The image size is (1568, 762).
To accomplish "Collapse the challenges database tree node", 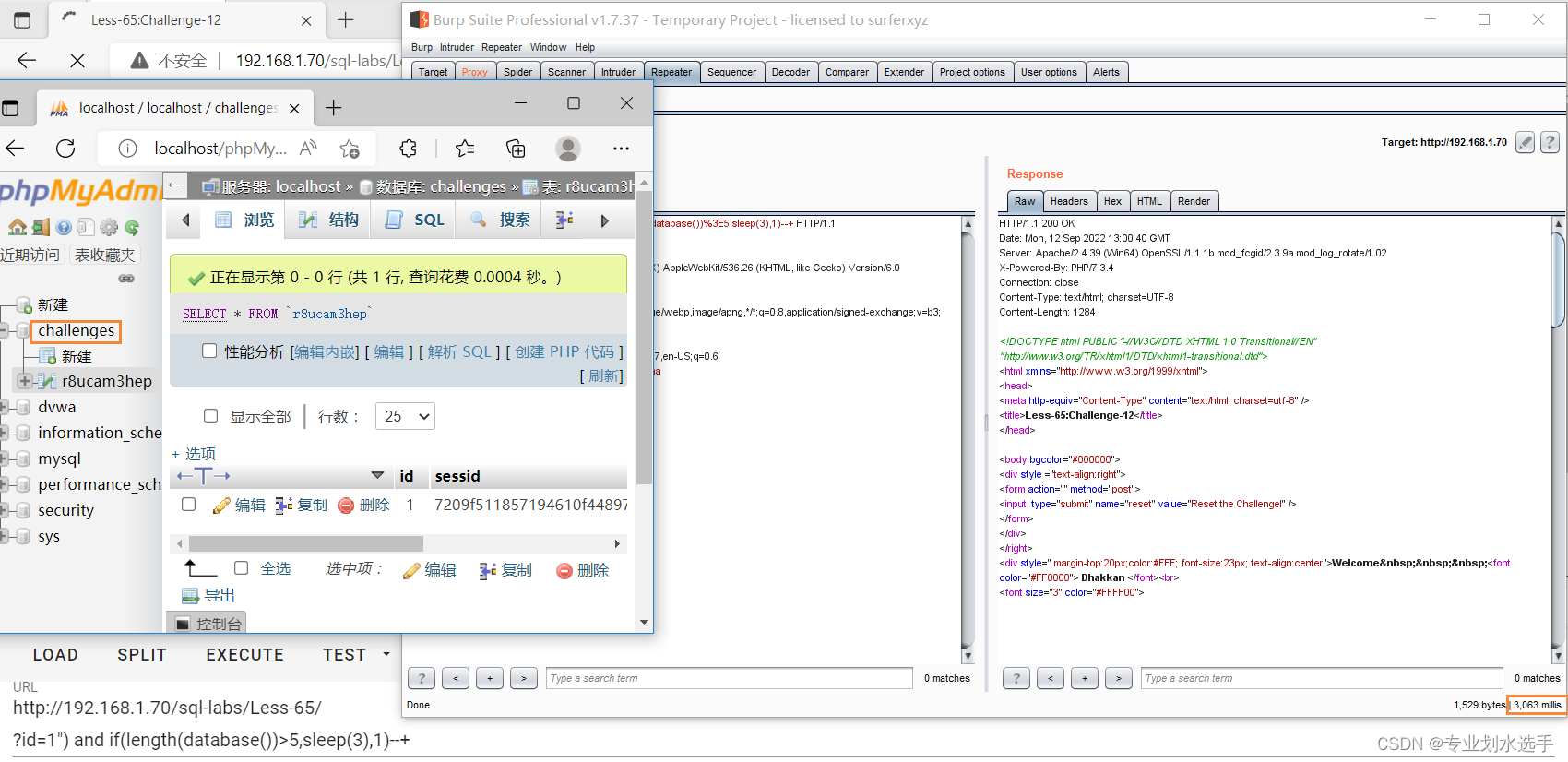I will pos(6,330).
